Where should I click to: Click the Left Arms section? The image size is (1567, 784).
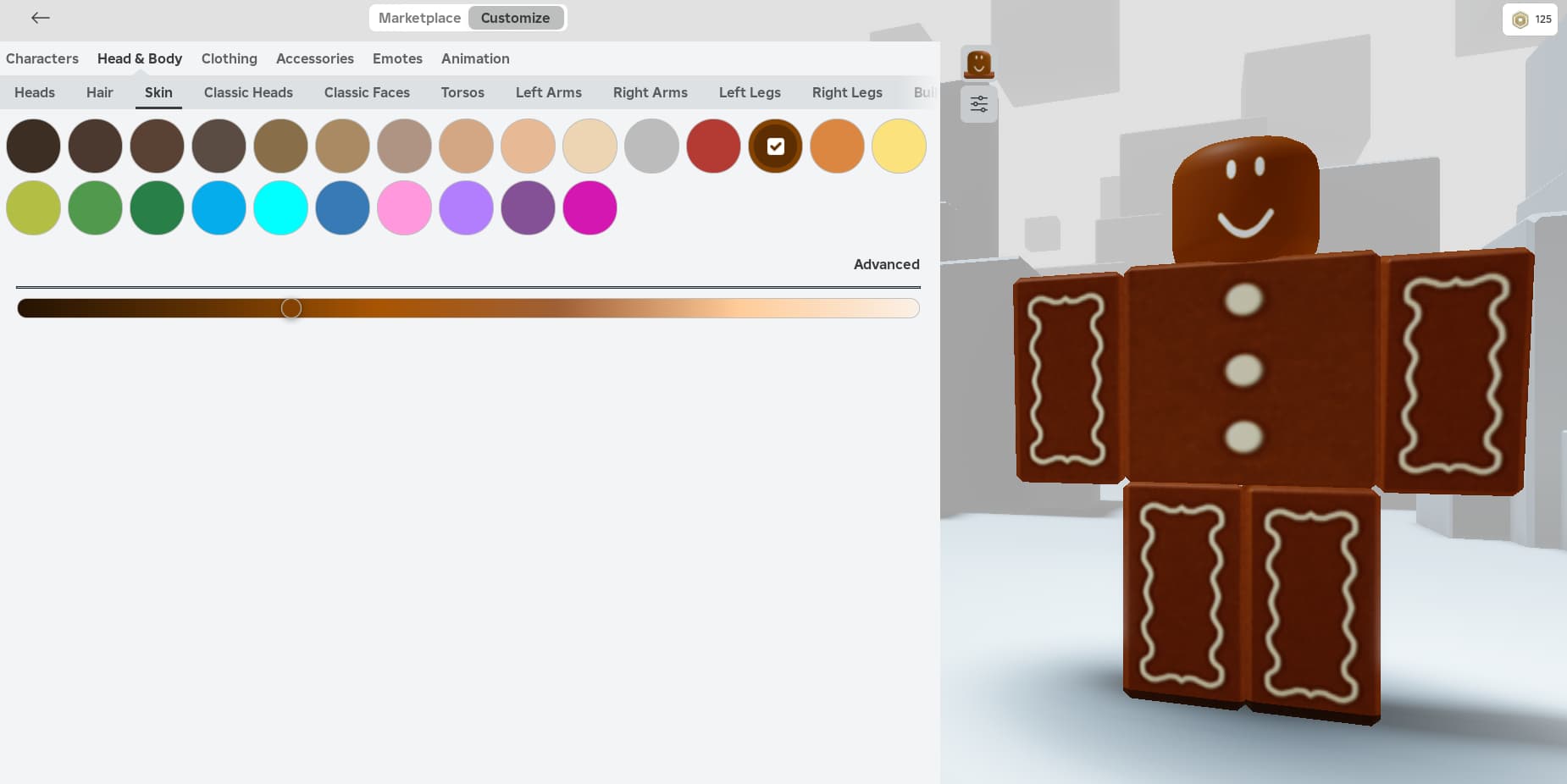(x=548, y=92)
